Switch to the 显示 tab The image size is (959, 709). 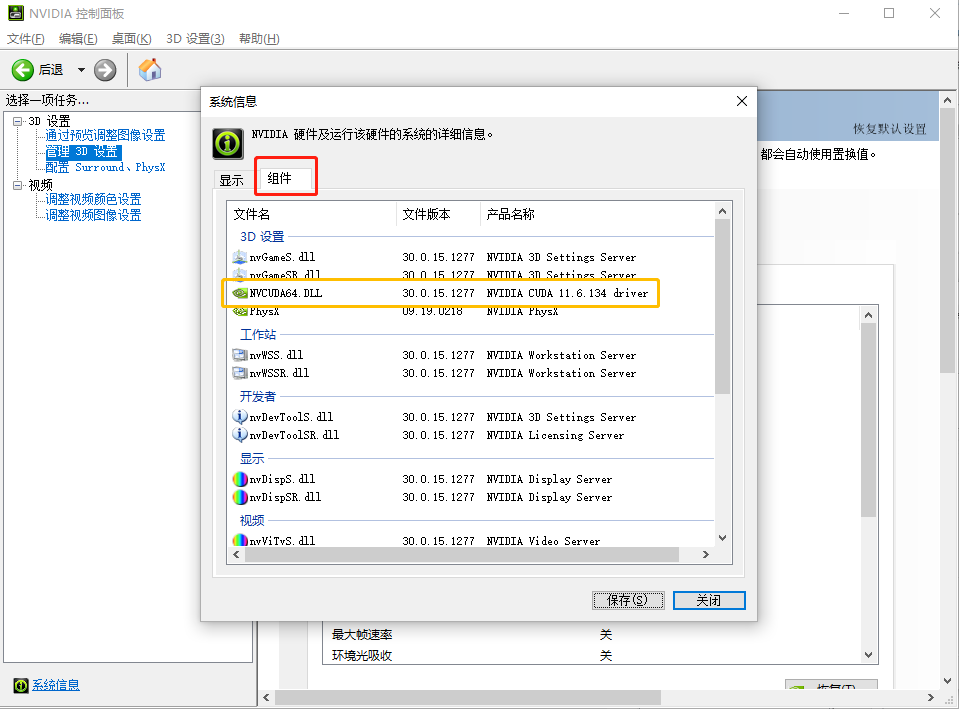232,180
